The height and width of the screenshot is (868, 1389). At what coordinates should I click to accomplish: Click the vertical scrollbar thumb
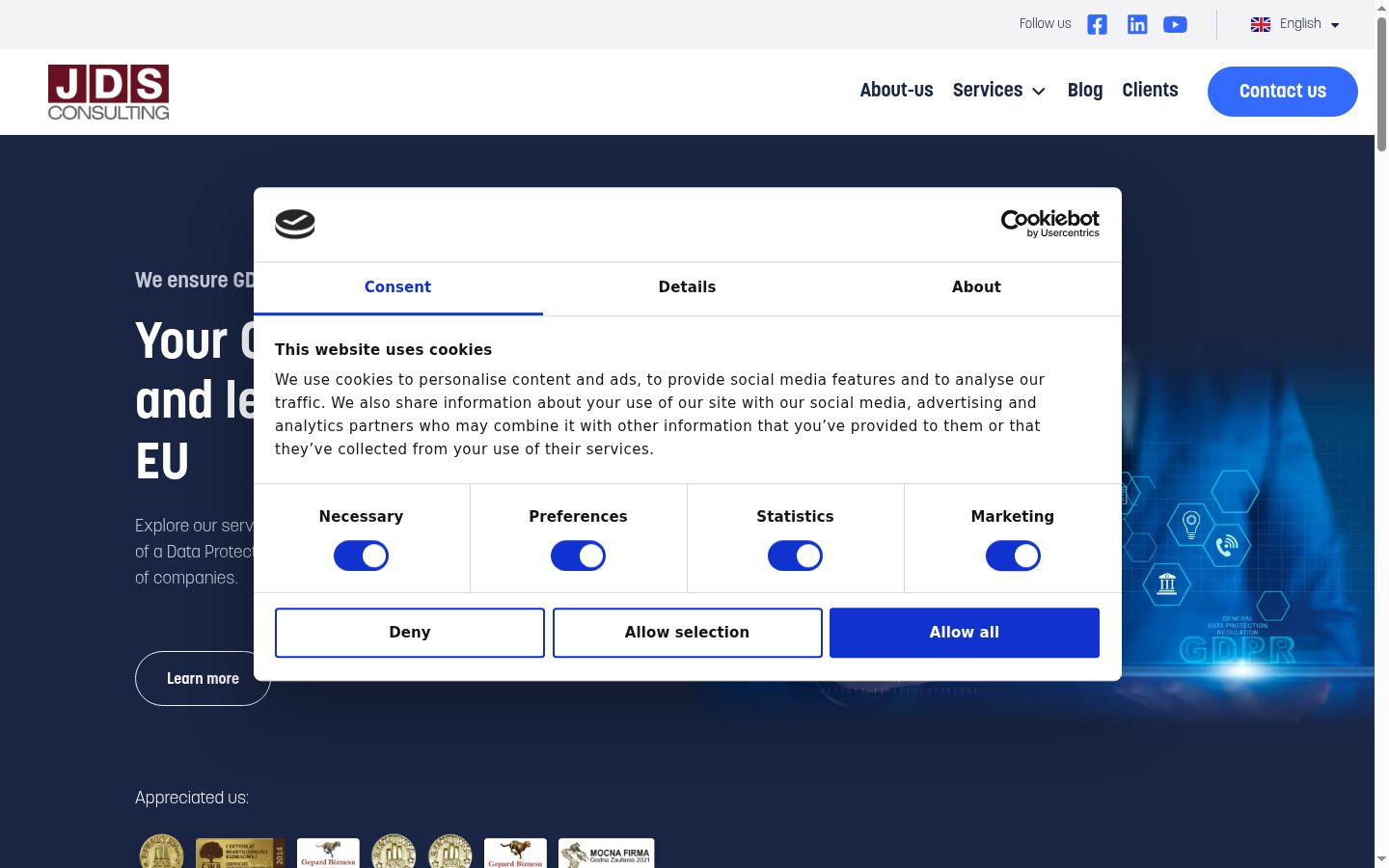click(1381, 83)
